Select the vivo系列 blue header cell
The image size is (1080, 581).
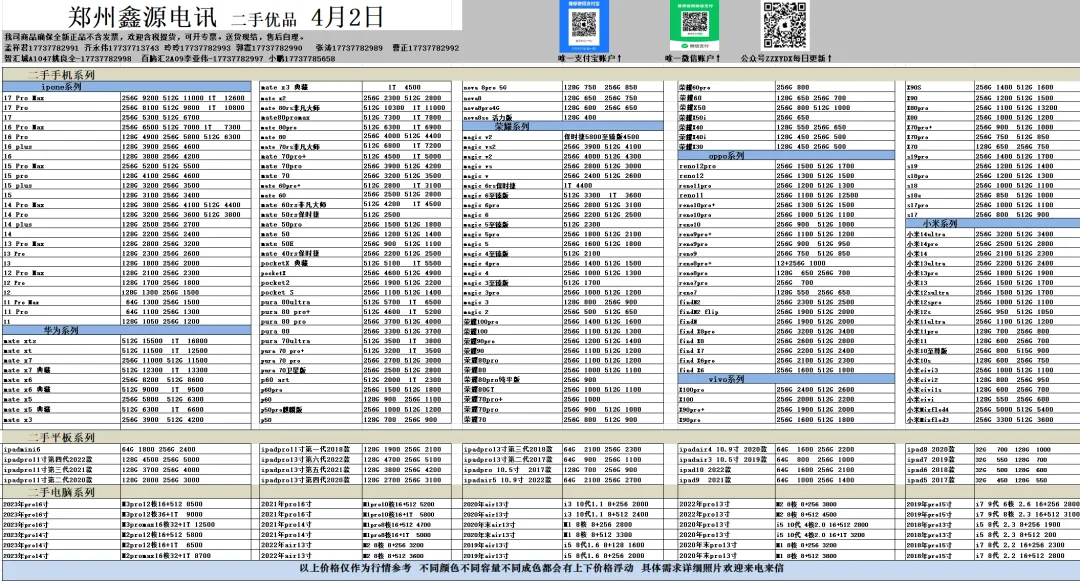click(787, 379)
